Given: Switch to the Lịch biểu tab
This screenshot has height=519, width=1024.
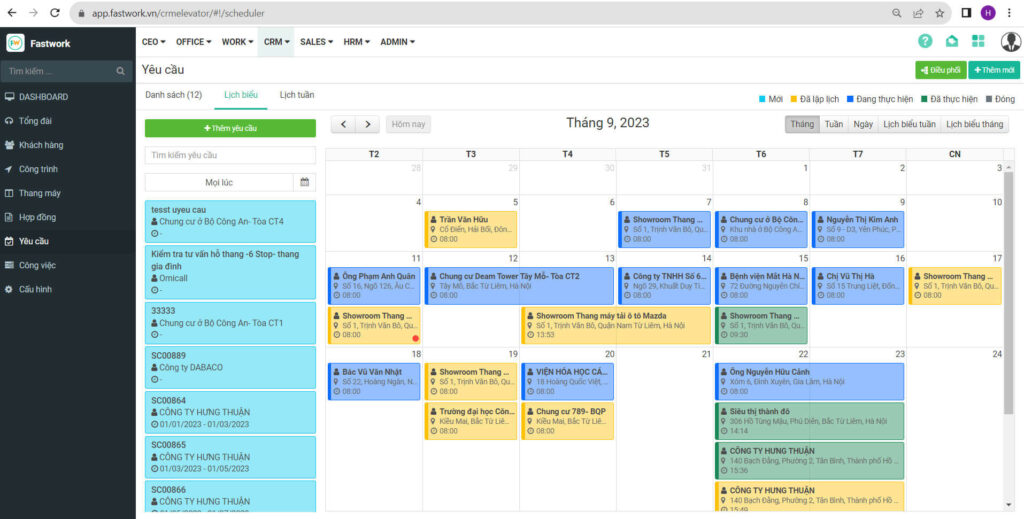Looking at the screenshot, I should (240, 95).
